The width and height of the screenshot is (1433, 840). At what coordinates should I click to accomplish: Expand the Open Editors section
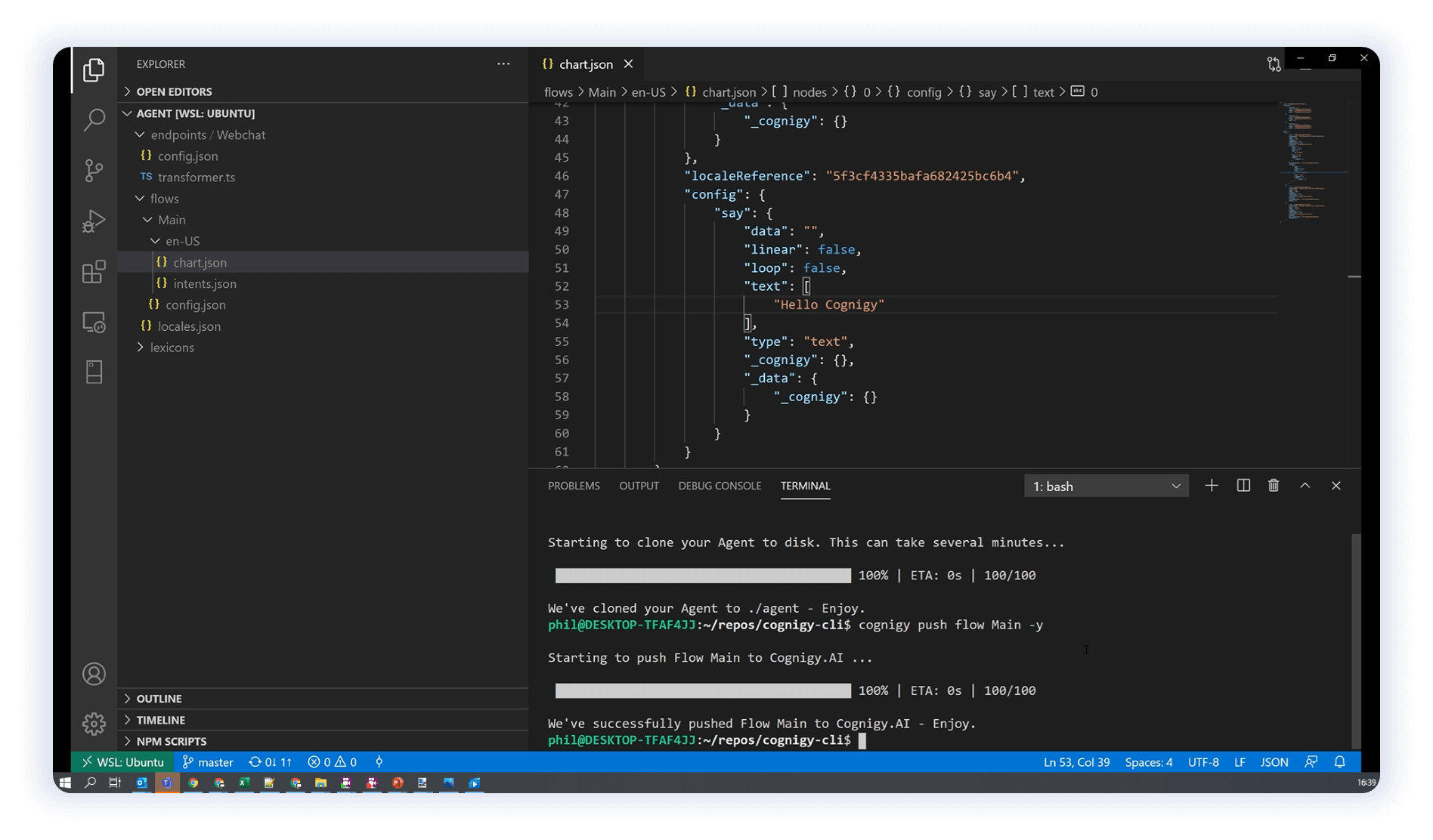[x=323, y=91]
